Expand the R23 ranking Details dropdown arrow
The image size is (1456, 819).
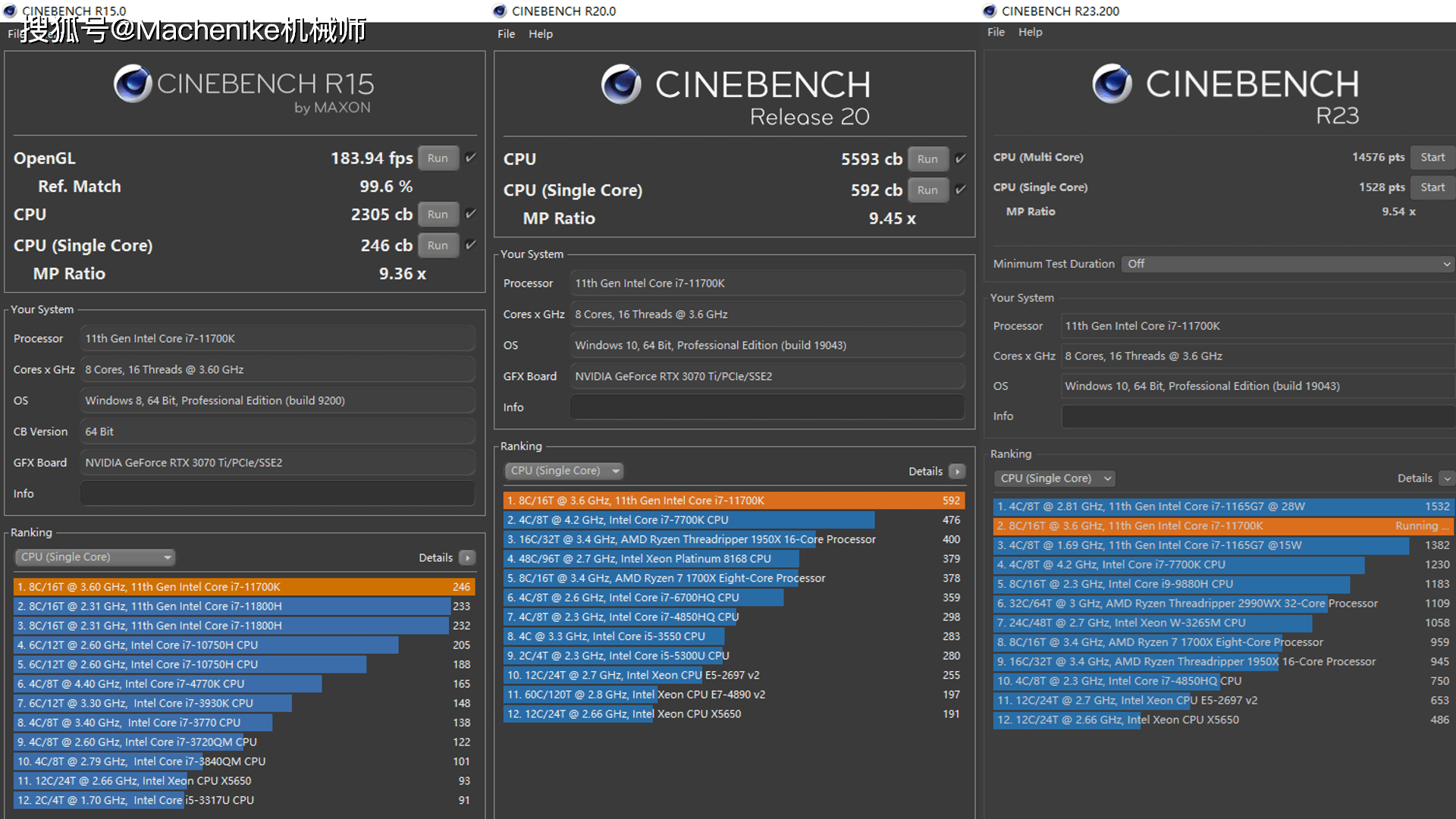[x=1447, y=479]
